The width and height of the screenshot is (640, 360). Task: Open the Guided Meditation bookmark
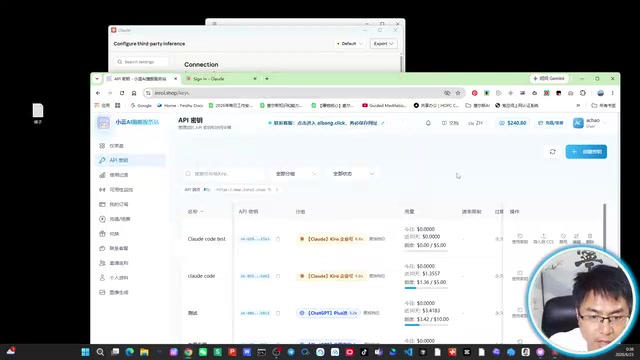click(x=384, y=105)
